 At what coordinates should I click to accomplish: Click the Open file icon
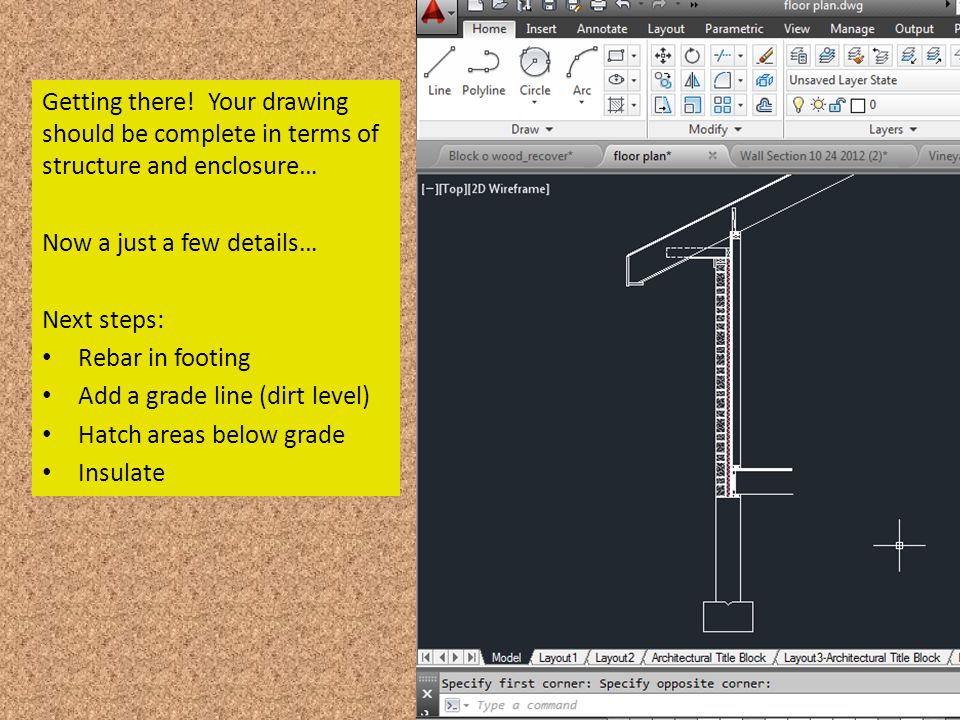click(x=500, y=6)
